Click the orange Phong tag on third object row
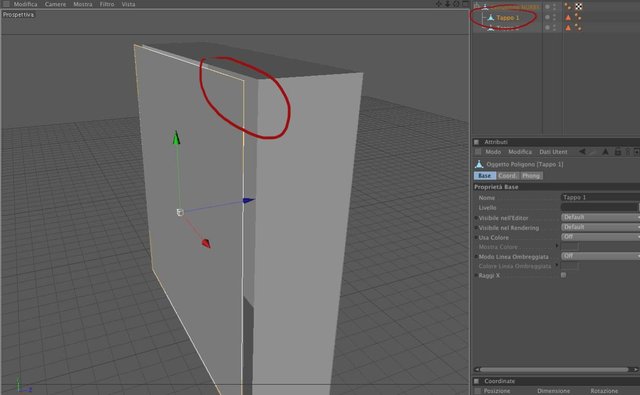 (x=568, y=28)
